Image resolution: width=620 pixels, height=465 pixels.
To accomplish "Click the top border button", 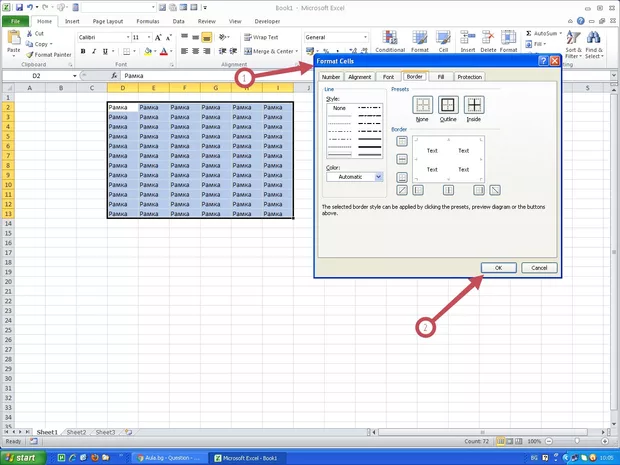I will point(402,142).
